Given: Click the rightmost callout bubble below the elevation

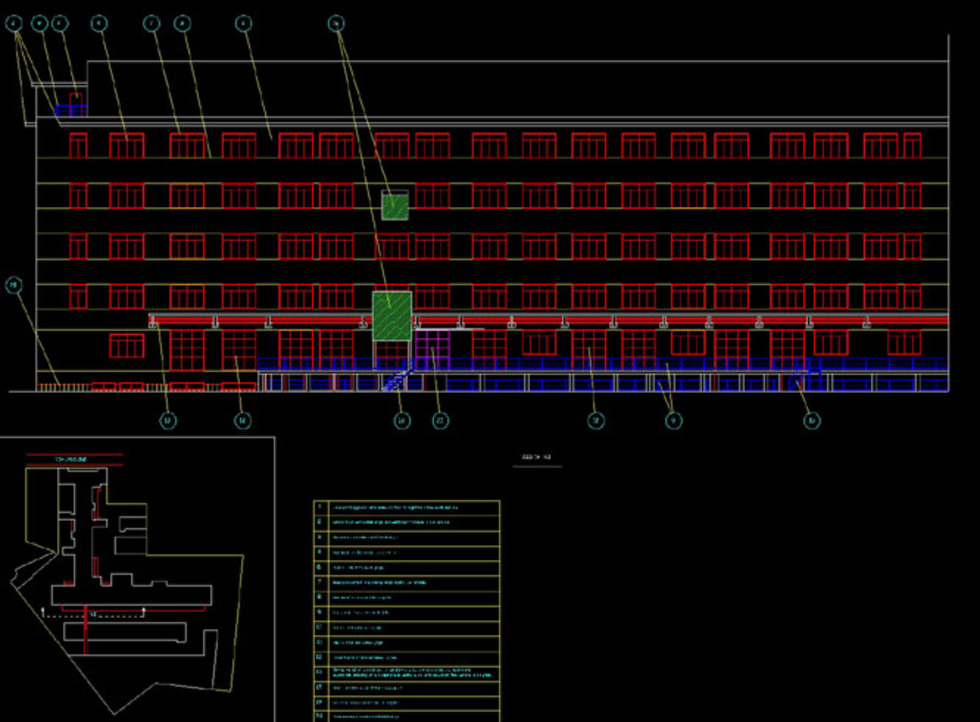Looking at the screenshot, I should tap(812, 421).
